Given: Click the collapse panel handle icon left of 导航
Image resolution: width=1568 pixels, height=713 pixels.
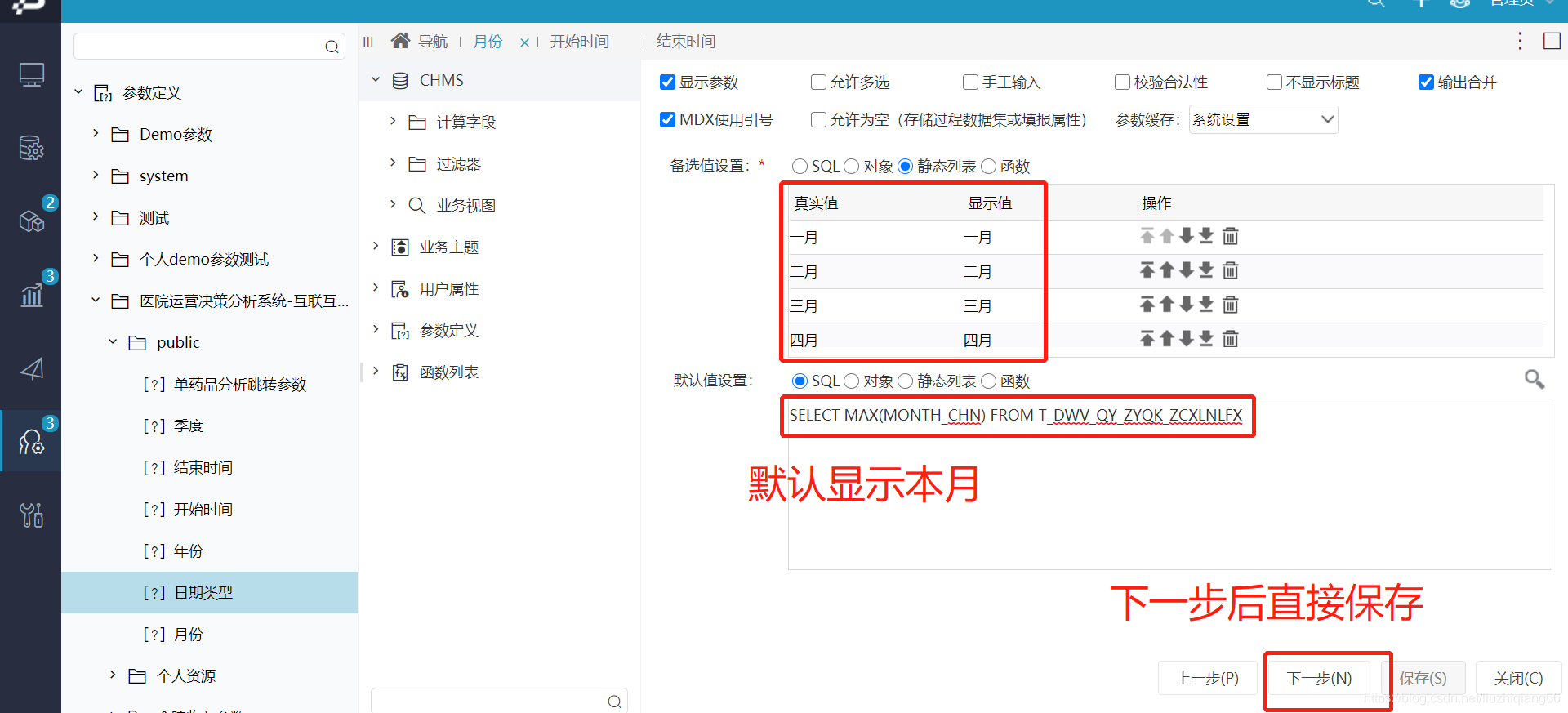Looking at the screenshot, I should 368,41.
